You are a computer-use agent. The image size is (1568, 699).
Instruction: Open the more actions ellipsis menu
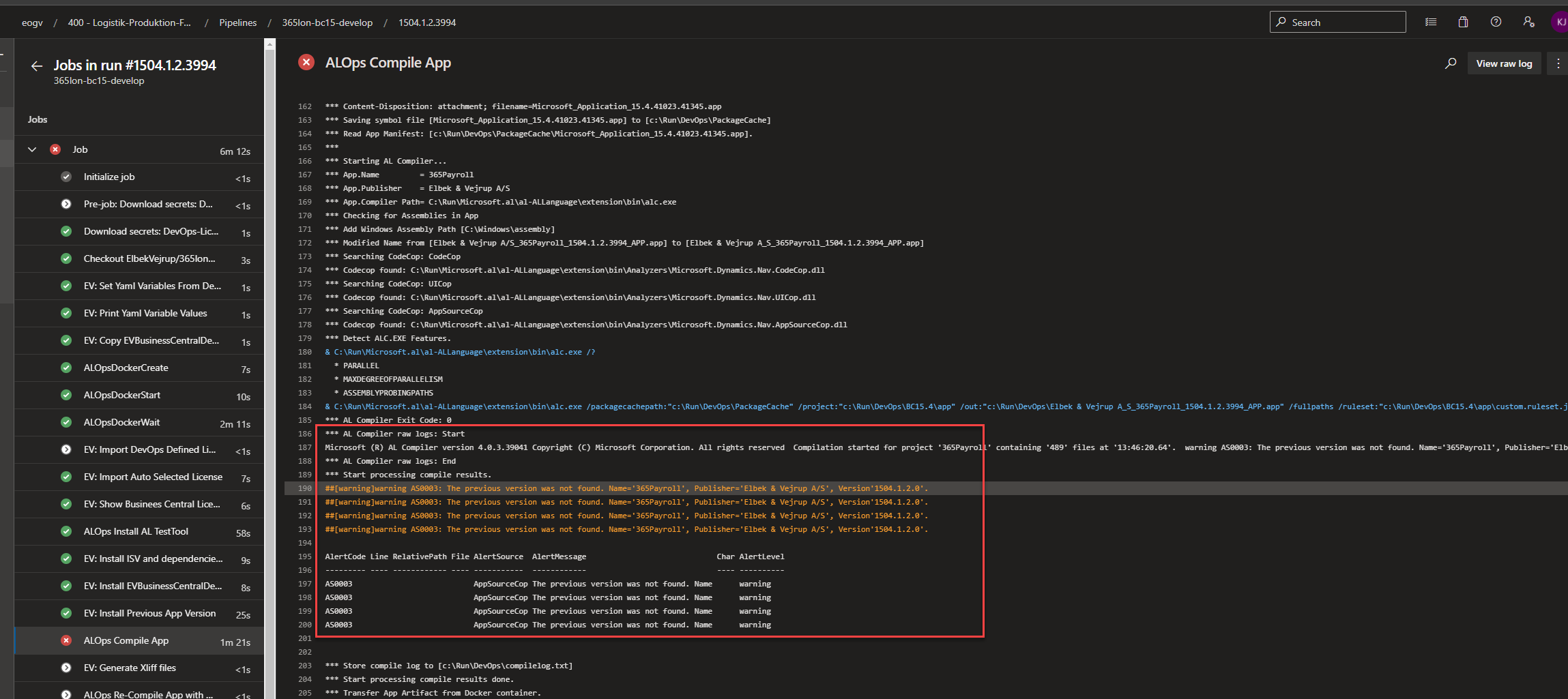pyautogui.click(x=1558, y=63)
